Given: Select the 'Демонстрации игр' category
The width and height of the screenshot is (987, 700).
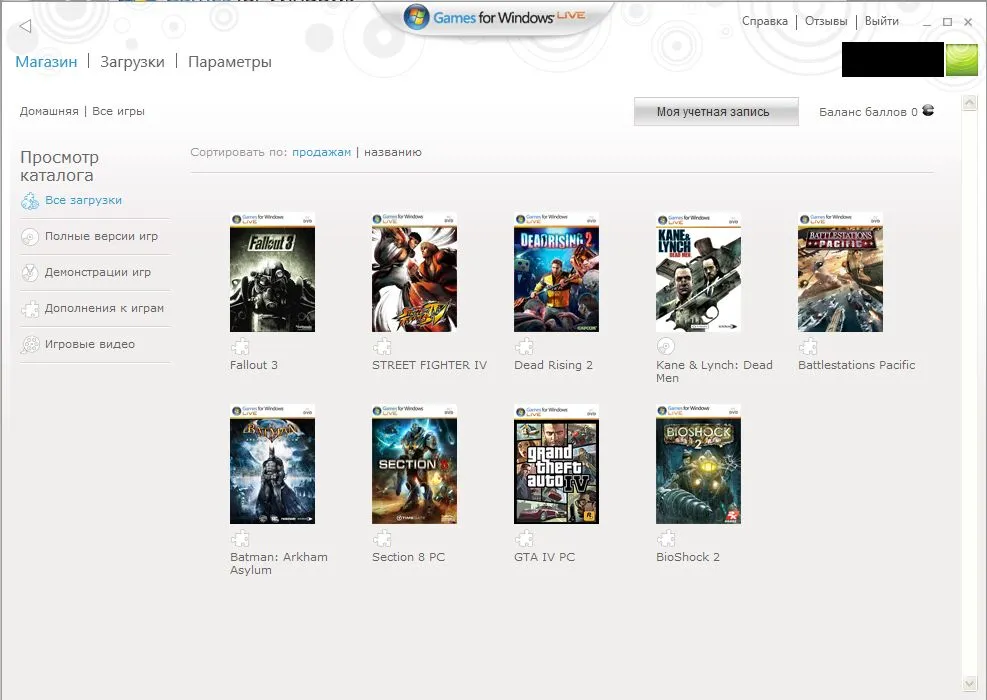Looking at the screenshot, I should (98, 272).
